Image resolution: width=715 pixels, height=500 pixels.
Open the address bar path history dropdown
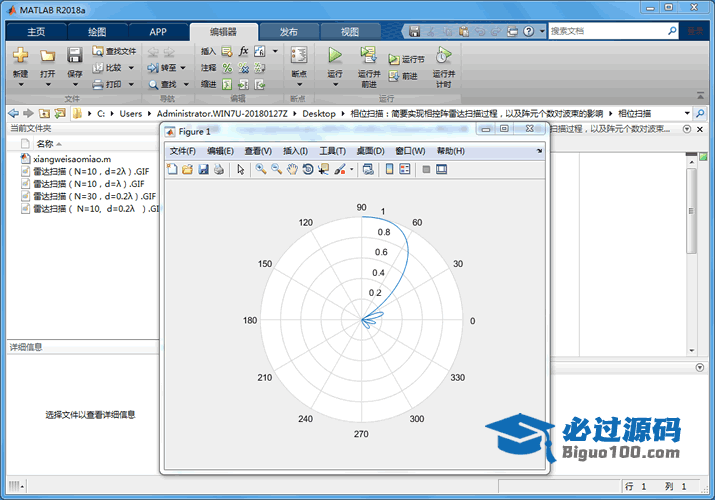click(687, 113)
